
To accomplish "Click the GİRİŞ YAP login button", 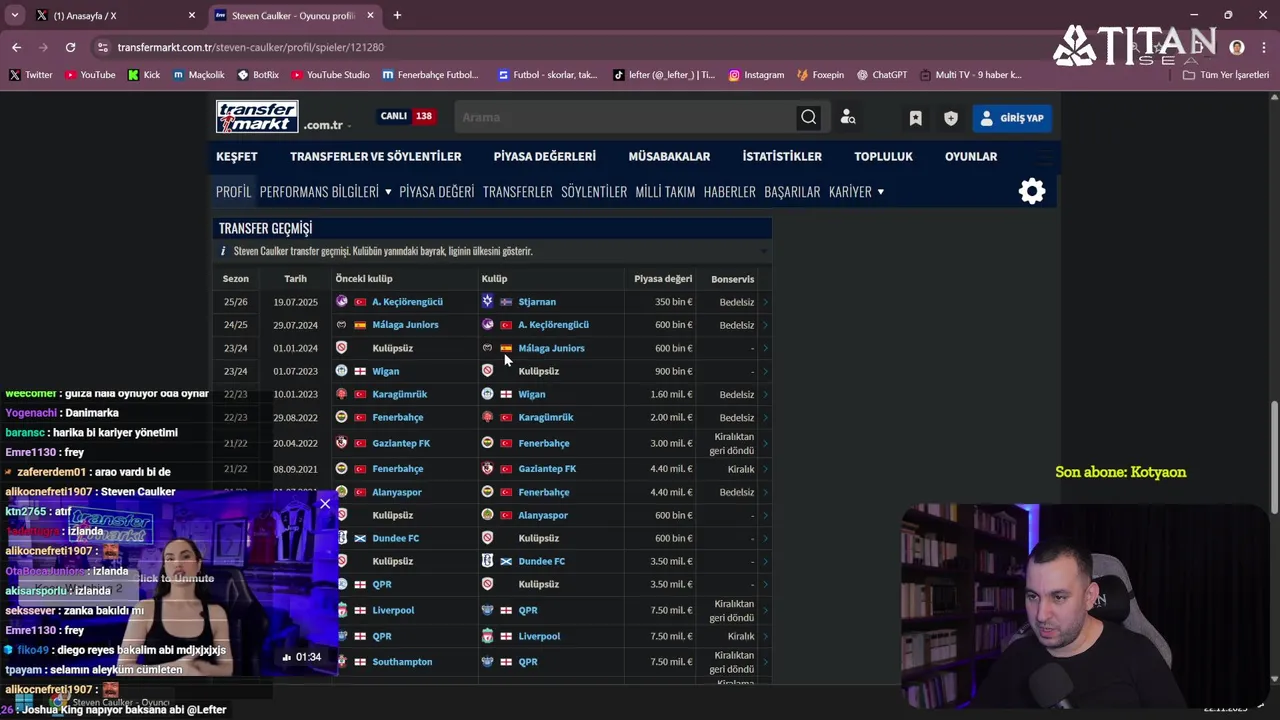I will pos(1012,118).
